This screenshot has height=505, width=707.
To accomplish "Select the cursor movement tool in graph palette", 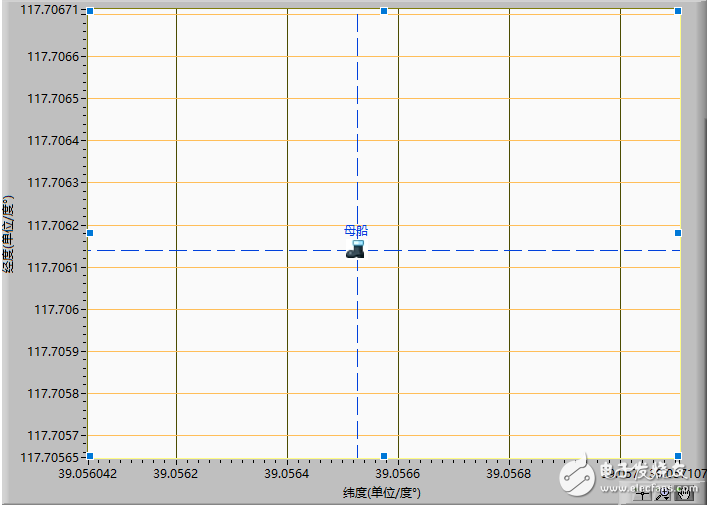I will 643,494.
